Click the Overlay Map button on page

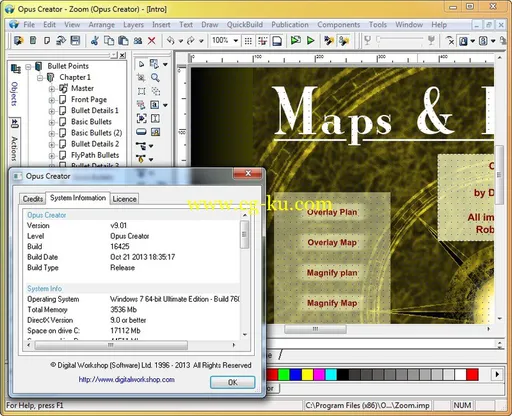[x=332, y=242]
